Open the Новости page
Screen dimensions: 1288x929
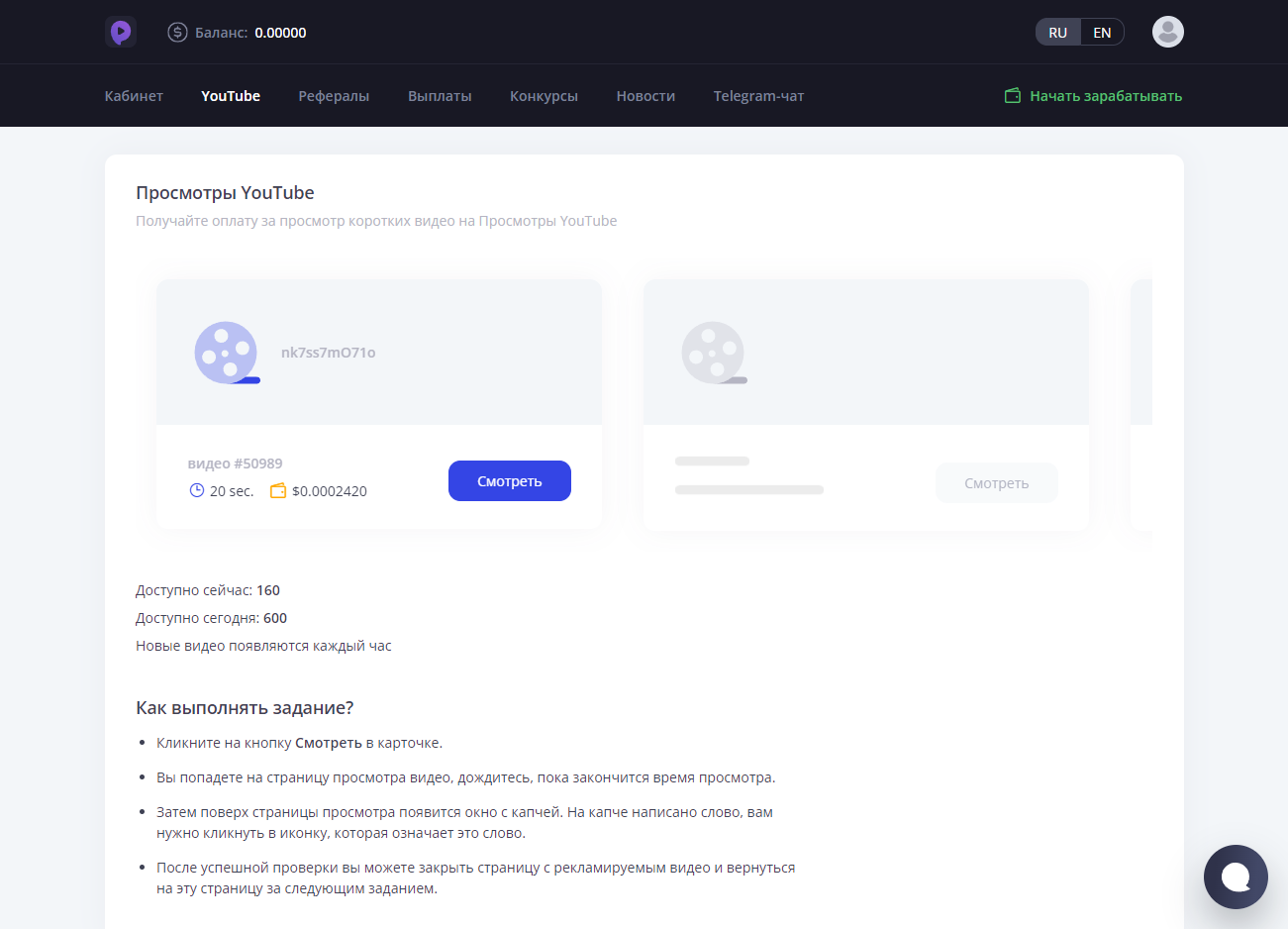coord(645,96)
